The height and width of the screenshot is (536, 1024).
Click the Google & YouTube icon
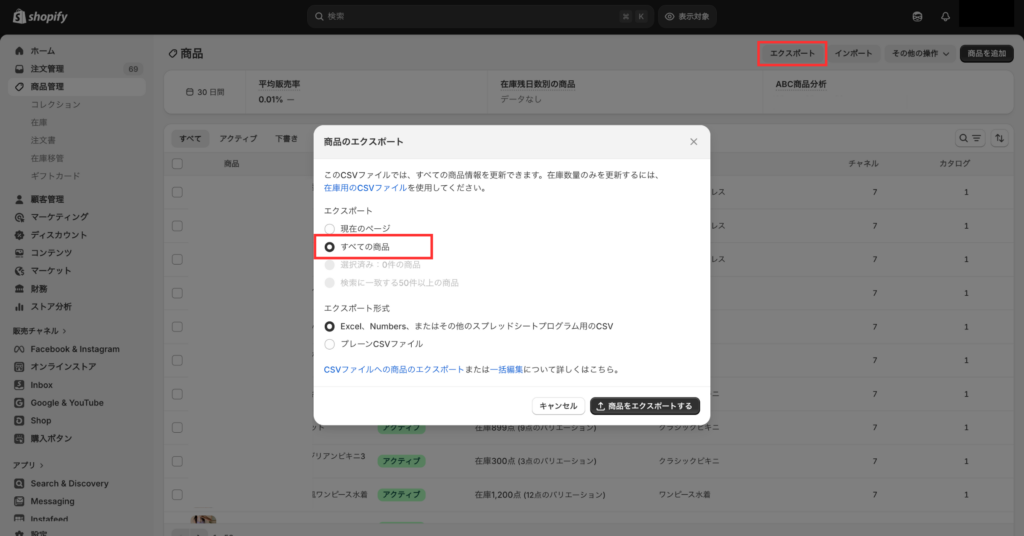[x=19, y=403]
